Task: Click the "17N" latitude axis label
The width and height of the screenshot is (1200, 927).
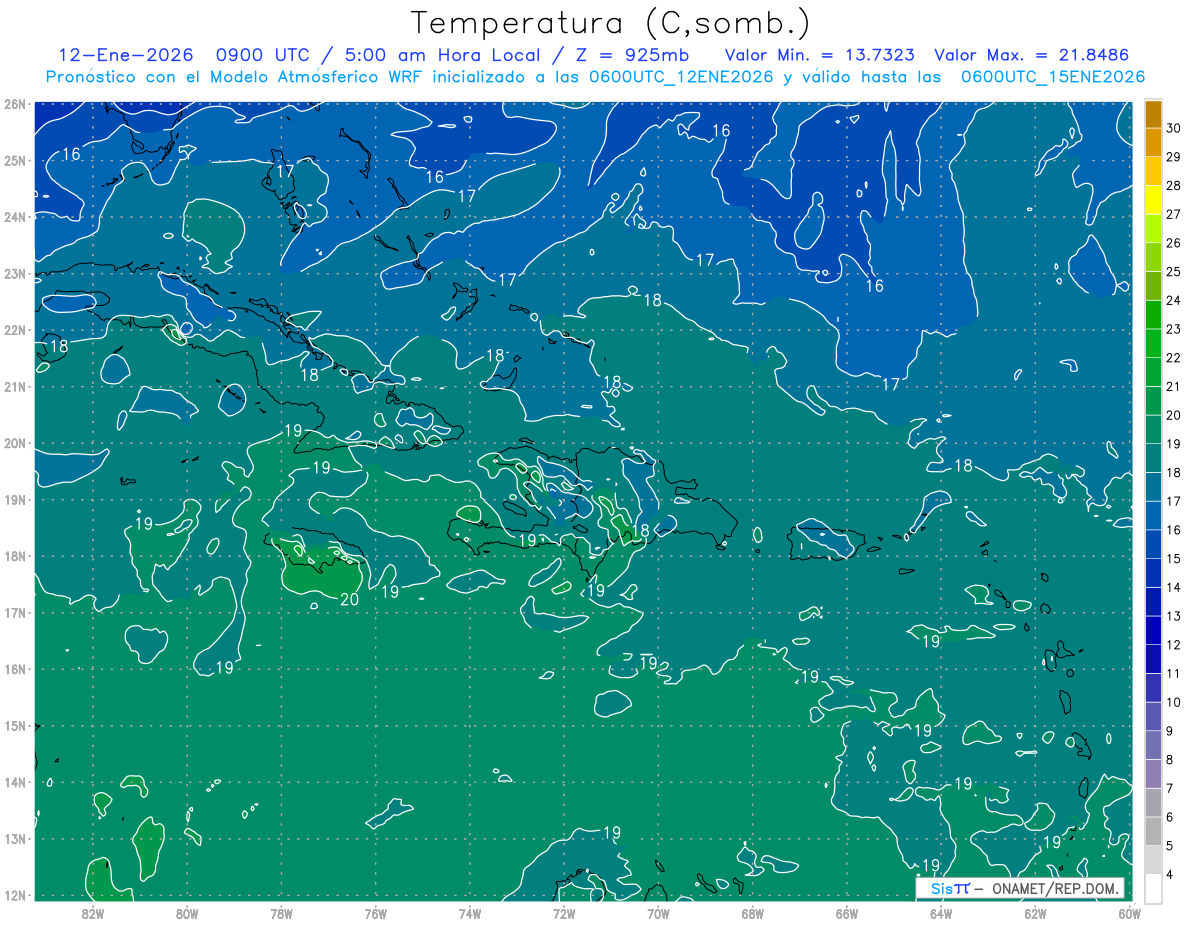Action: click(x=14, y=612)
